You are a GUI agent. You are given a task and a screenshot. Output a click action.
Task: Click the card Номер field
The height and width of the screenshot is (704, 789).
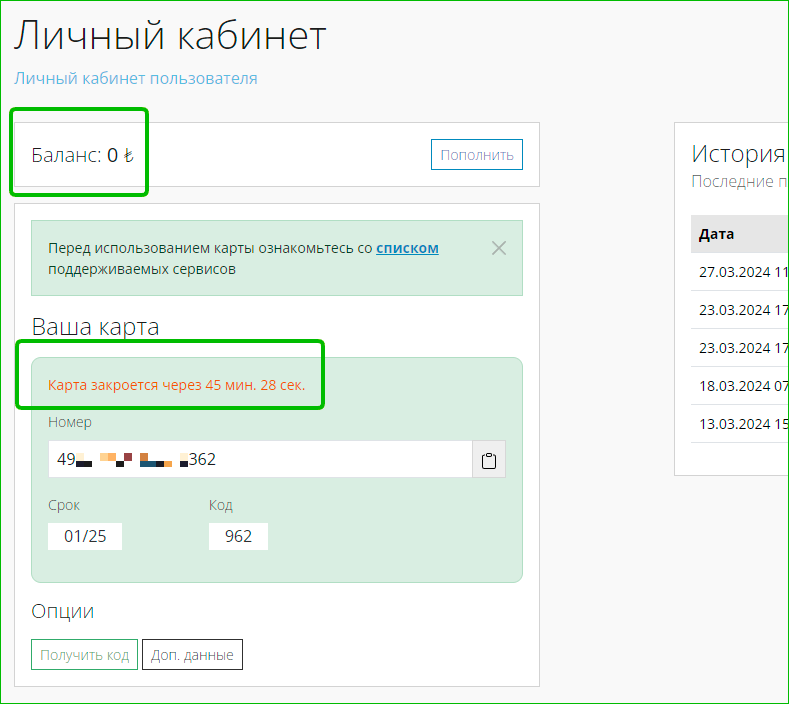[260, 460]
